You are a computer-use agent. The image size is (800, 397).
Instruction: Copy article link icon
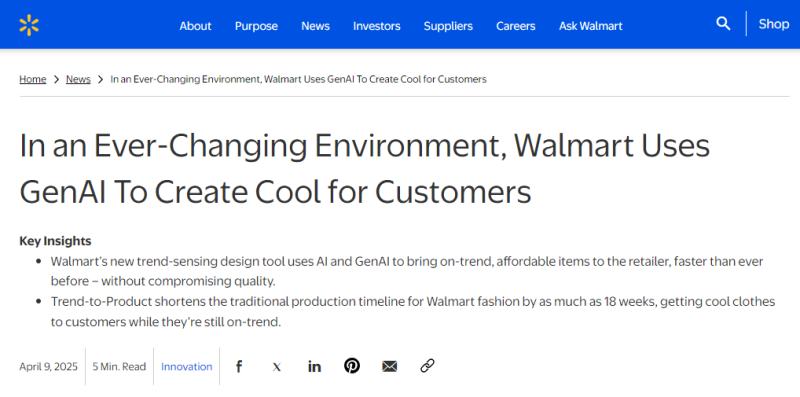(427, 366)
